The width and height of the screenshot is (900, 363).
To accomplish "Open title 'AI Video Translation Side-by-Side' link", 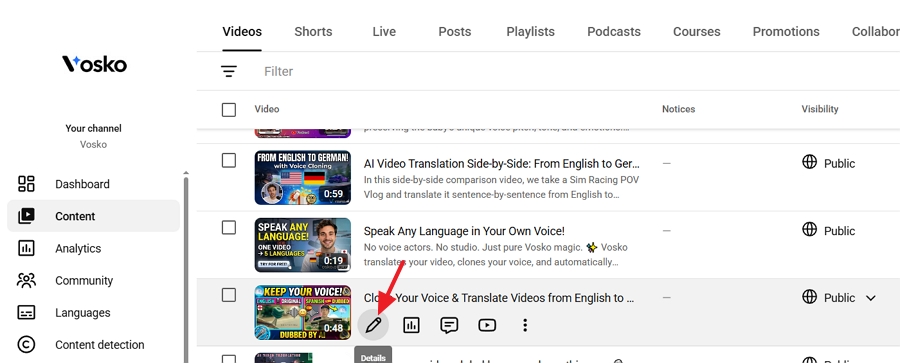I will (502, 164).
